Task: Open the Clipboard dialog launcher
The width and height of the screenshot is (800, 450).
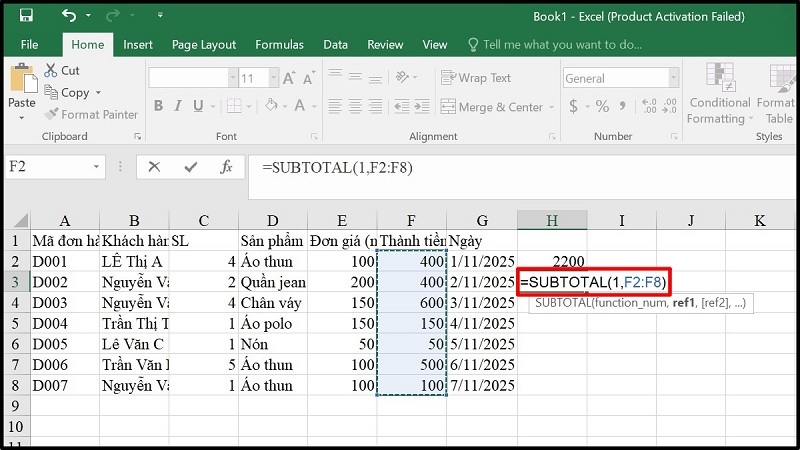Action: (x=137, y=136)
